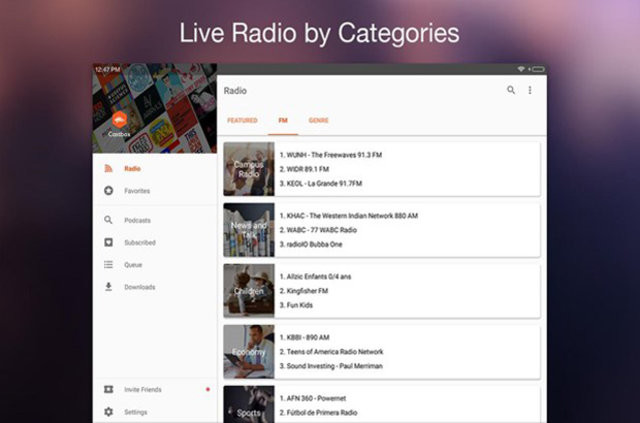Open the Campus Radio category thumbnail

(249, 168)
